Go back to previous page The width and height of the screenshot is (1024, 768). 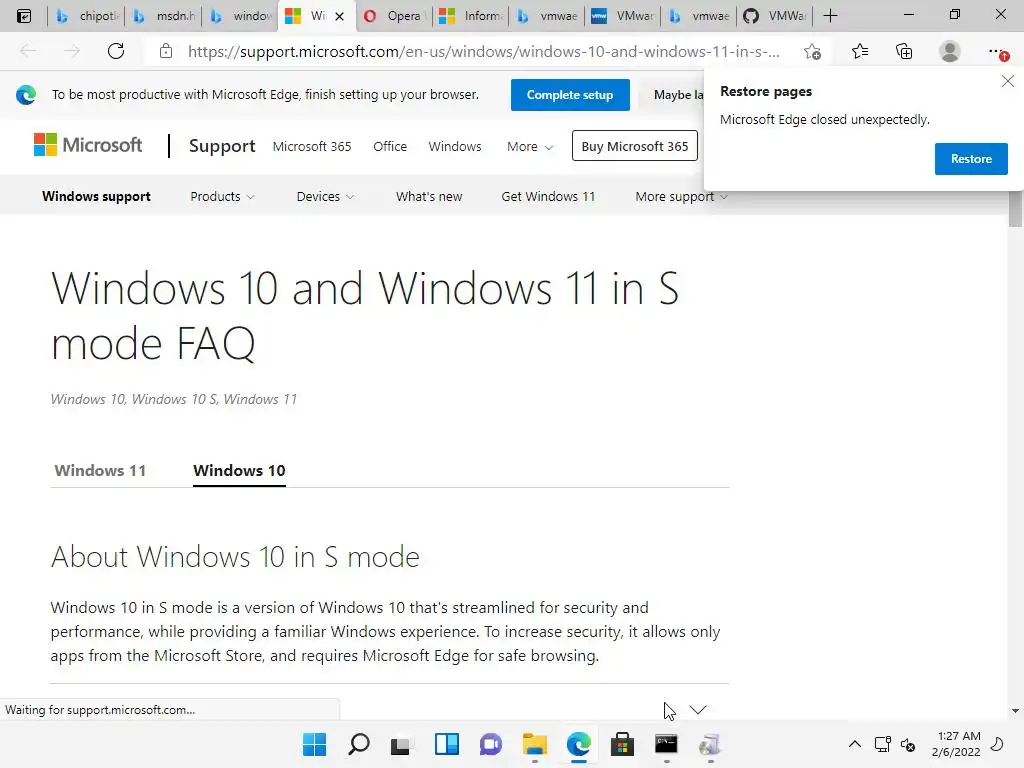tap(28, 51)
